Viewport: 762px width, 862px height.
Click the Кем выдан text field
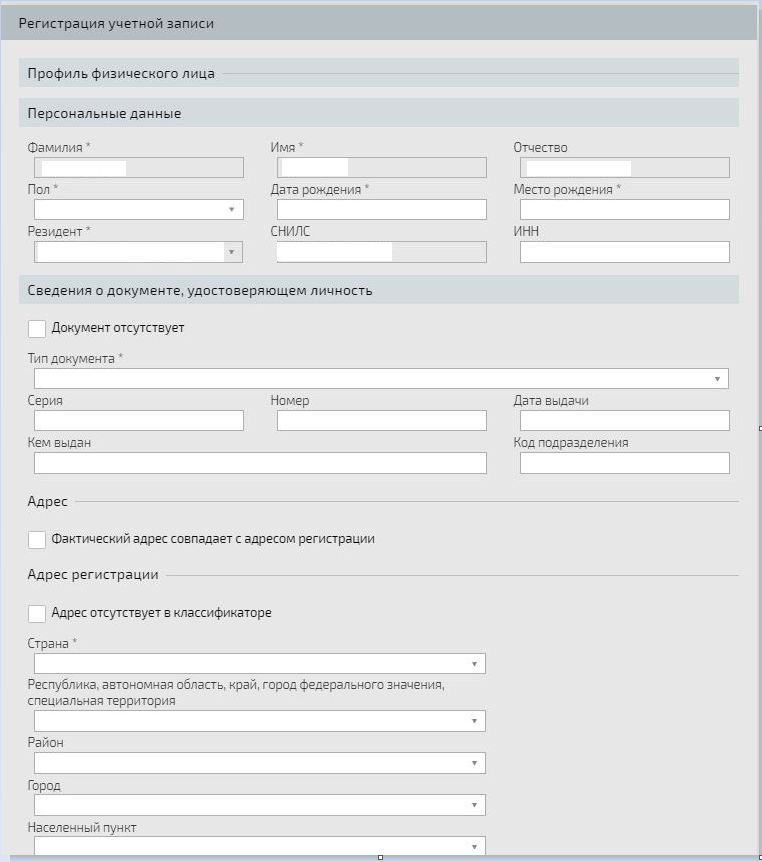(260, 463)
